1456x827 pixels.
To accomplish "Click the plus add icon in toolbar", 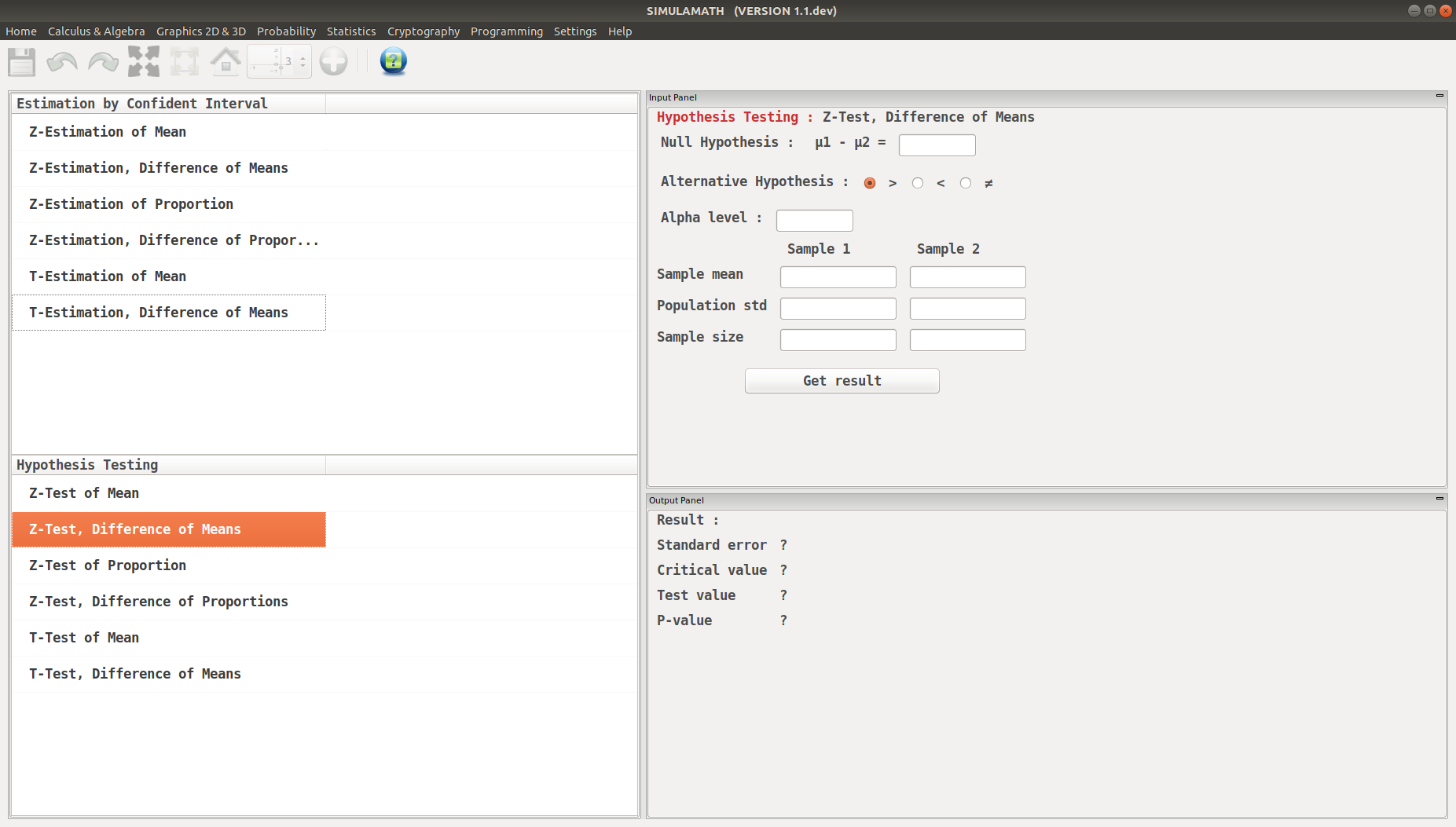I will (333, 61).
